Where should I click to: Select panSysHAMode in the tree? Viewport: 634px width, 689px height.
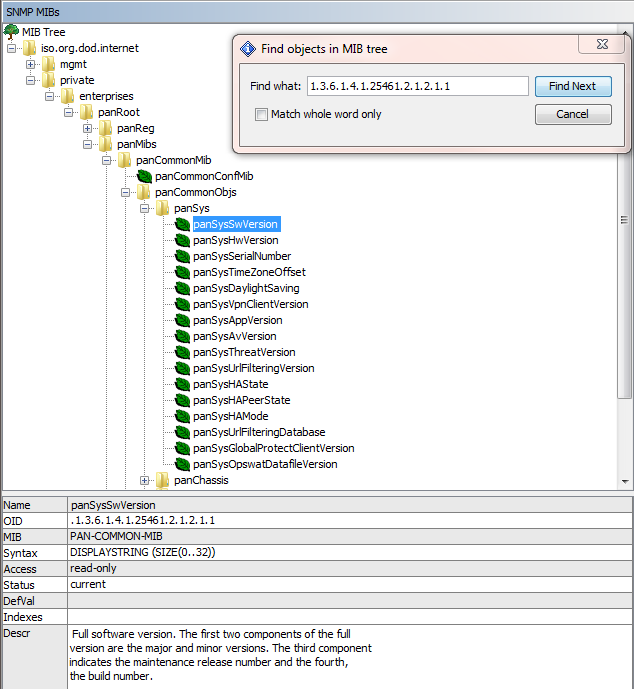pos(231,416)
